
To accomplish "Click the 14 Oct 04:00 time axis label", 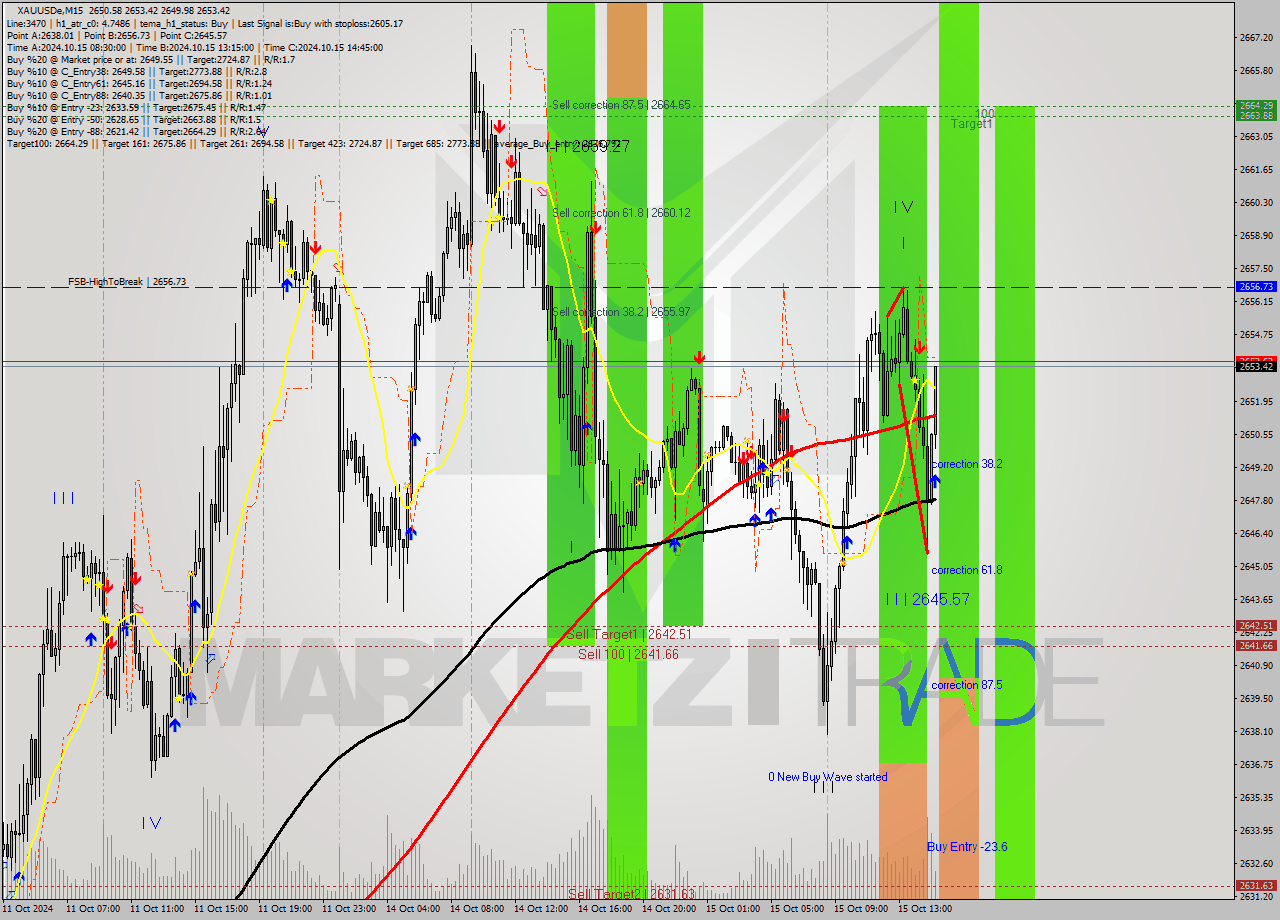I will (411, 909).
